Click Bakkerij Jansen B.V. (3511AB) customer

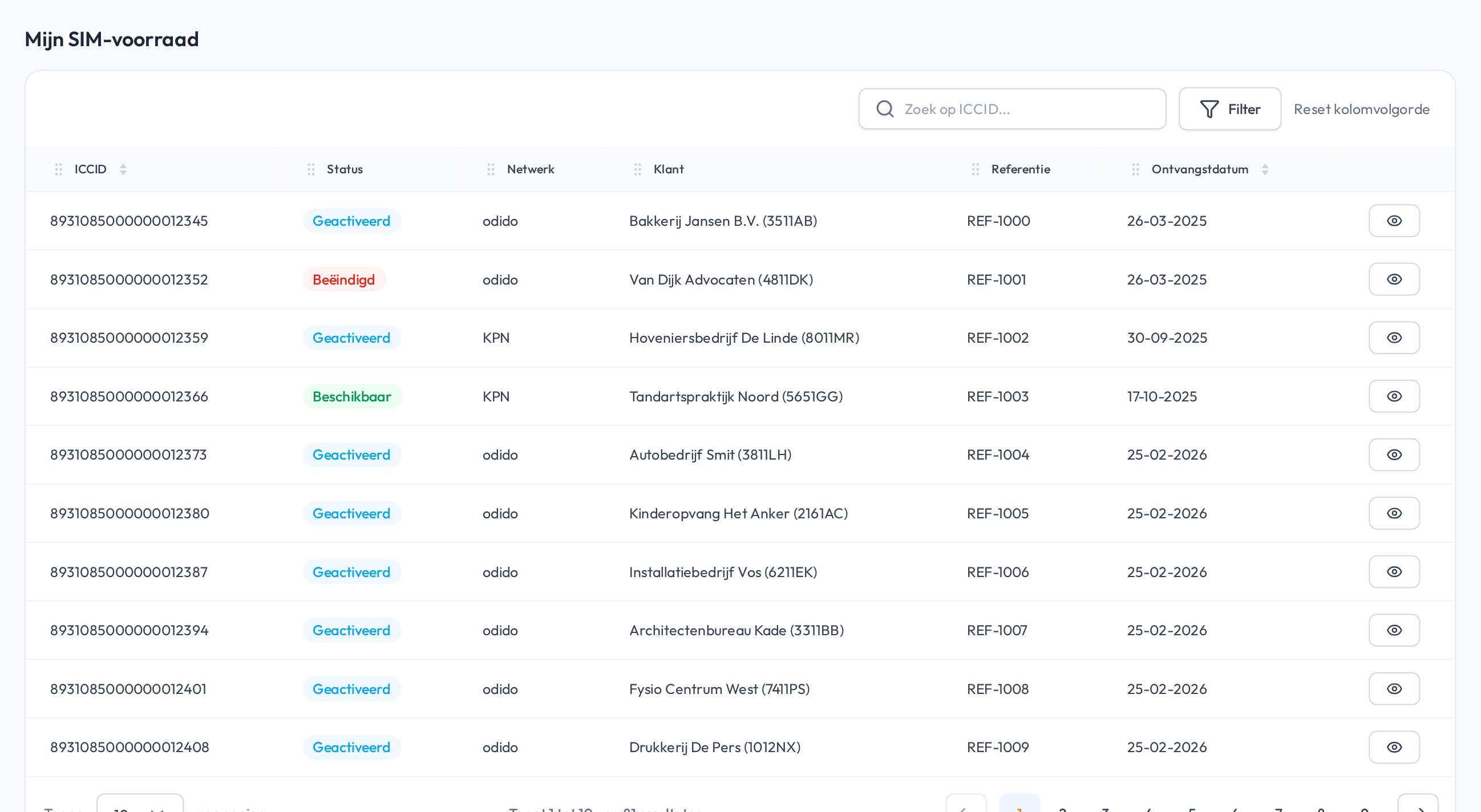pyautogui.click(x=723, y=221)
